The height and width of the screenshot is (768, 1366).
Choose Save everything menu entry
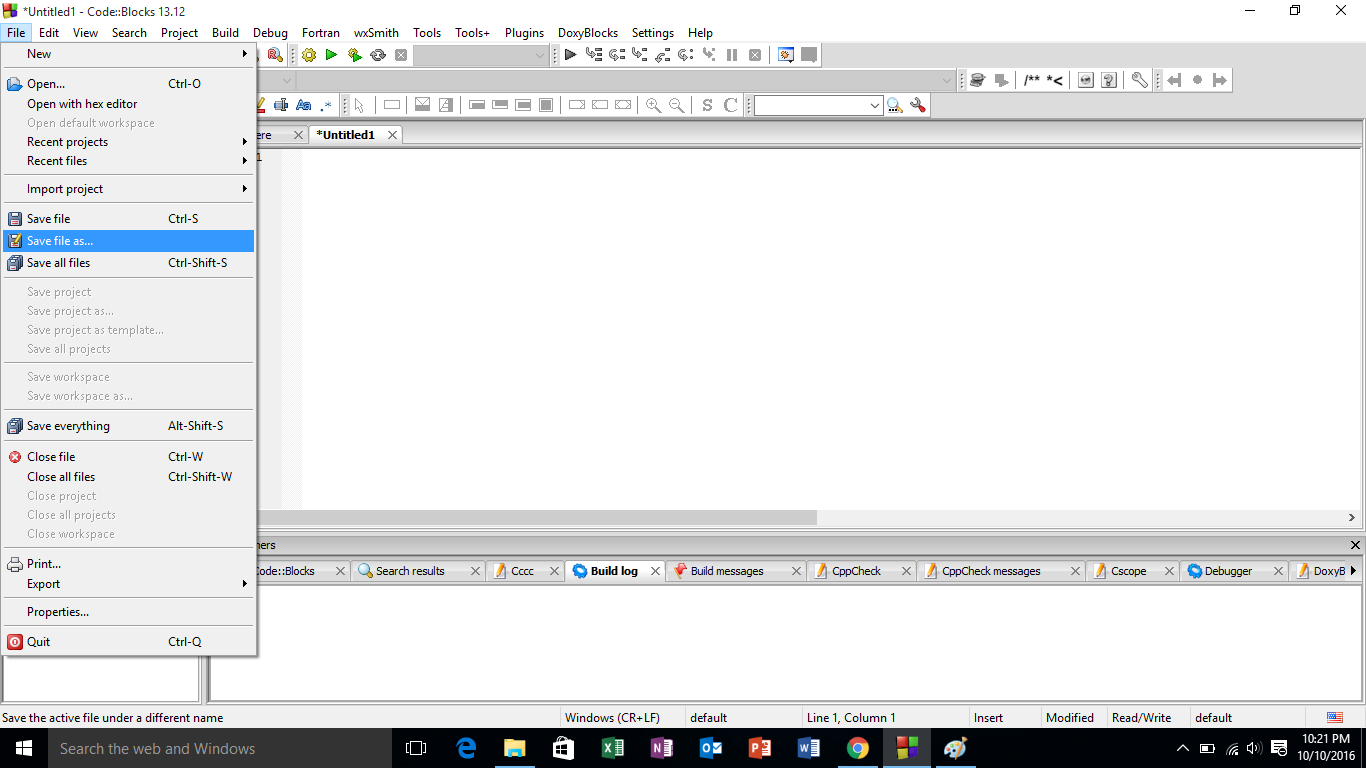[128, 426]
